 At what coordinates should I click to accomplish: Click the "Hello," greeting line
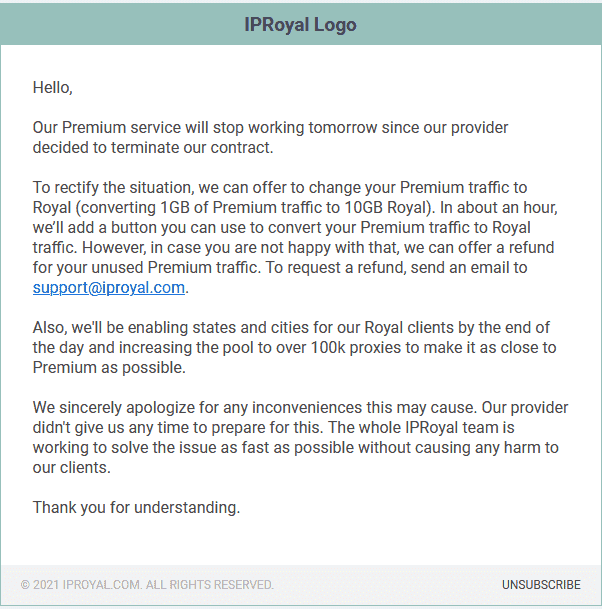pos(53,88)
